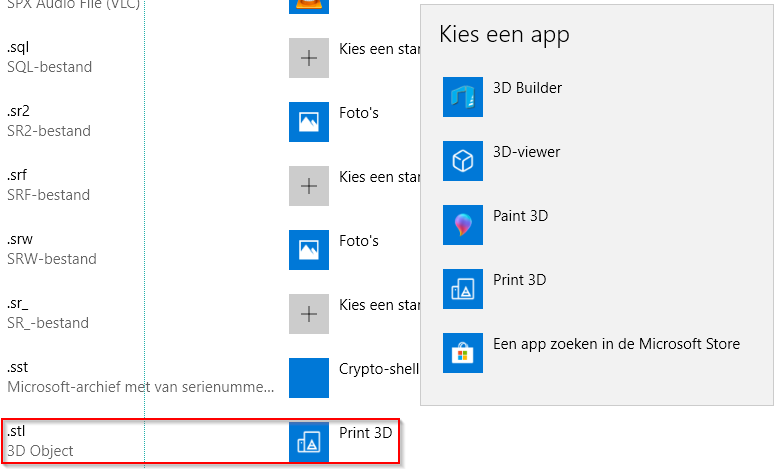Select 3D Builder label in app list
Viewport: 782px width, 469px height.
[527, 88]
